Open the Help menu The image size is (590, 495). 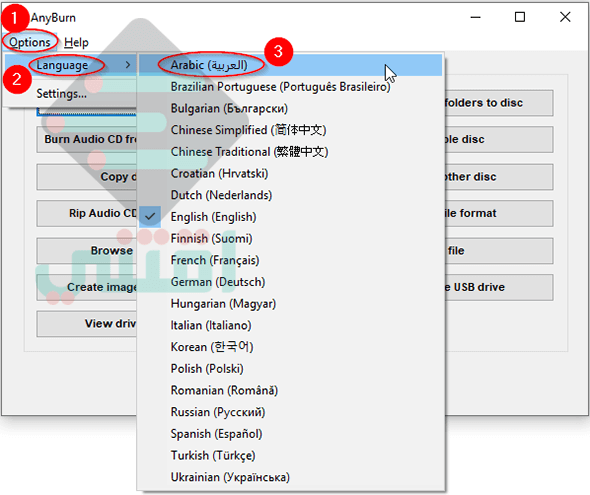click(76, 42)
